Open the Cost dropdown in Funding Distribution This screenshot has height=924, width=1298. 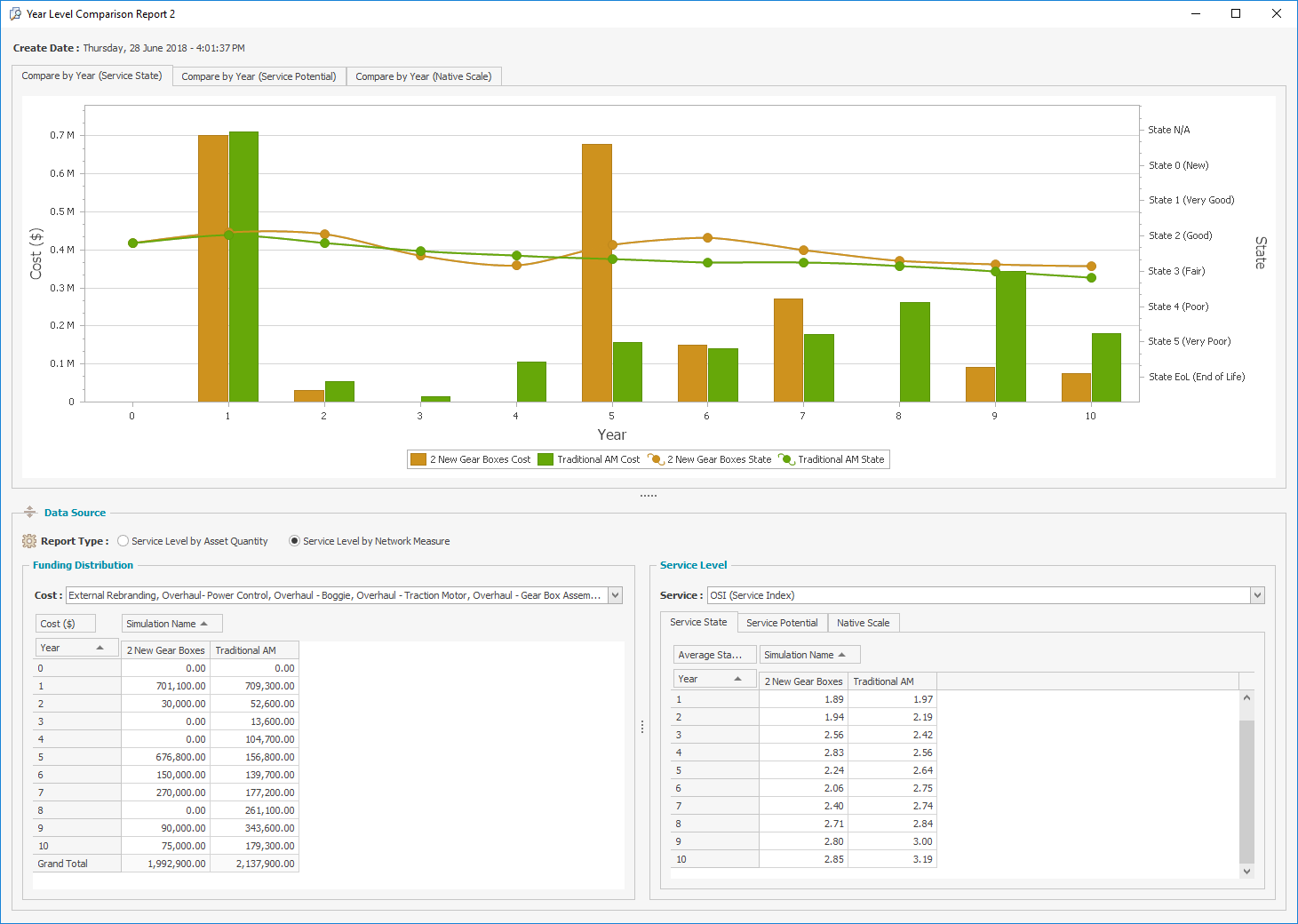(615, 595)
